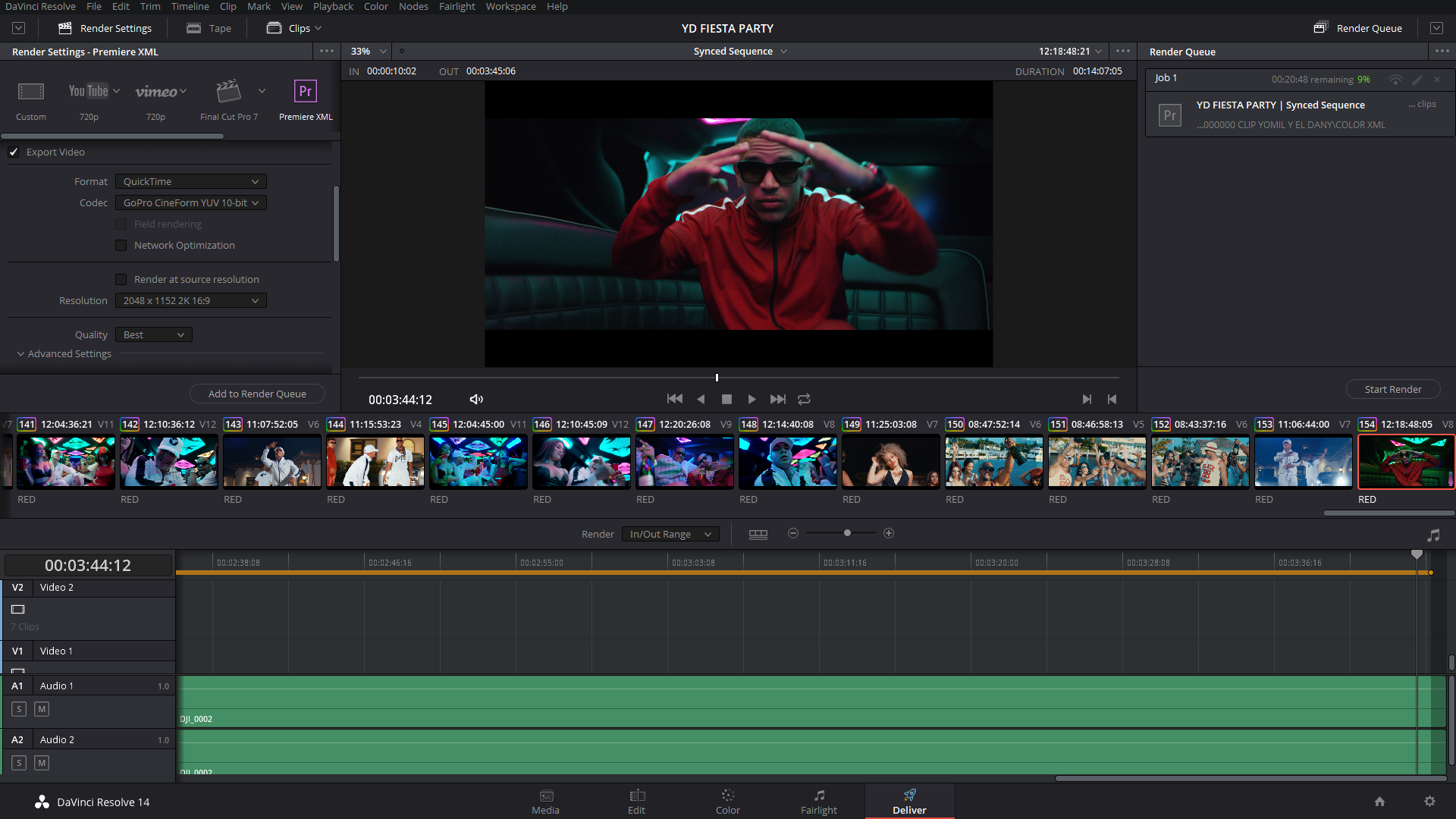Open the Format QuickTime dropdown

pyautogui.click(x=191, y=182)
